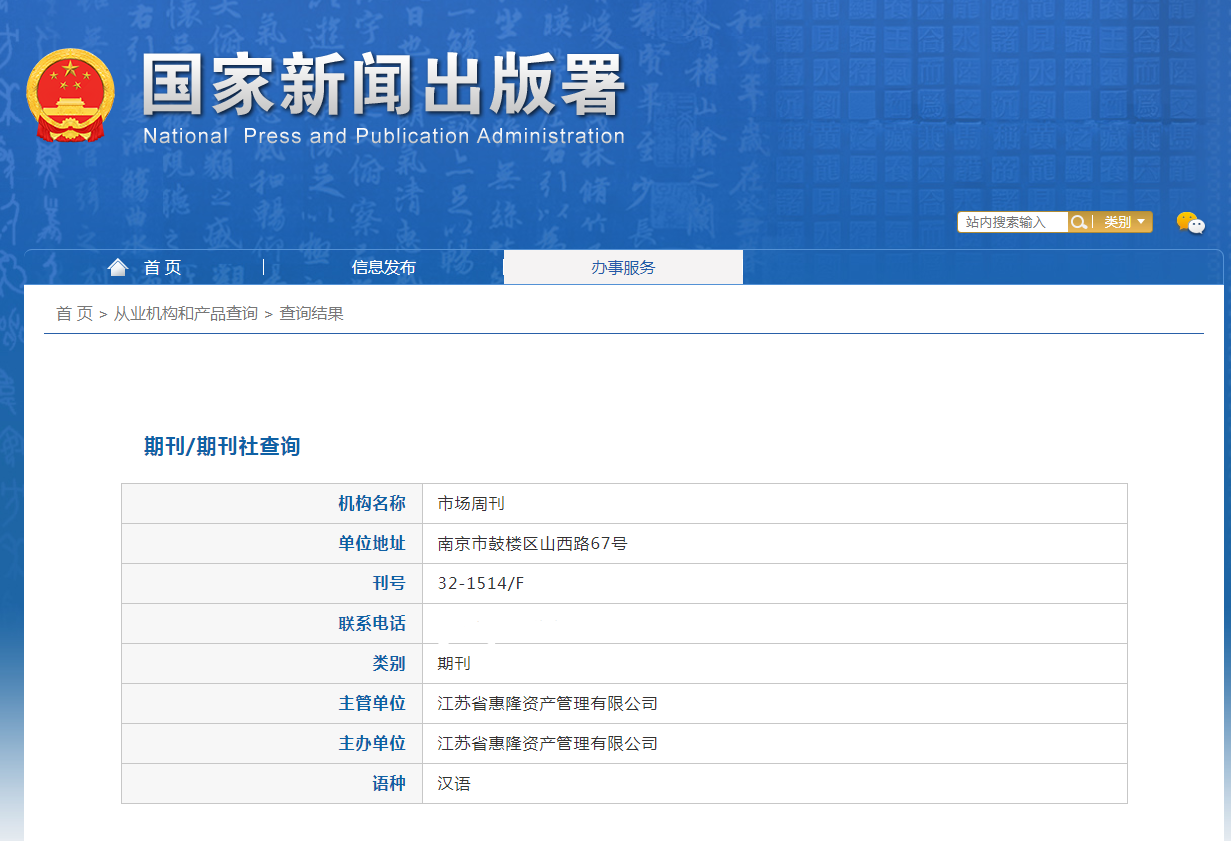Click the 主办单位 company name value
This screenshot has height=841, width=1231.
point(548,744)
